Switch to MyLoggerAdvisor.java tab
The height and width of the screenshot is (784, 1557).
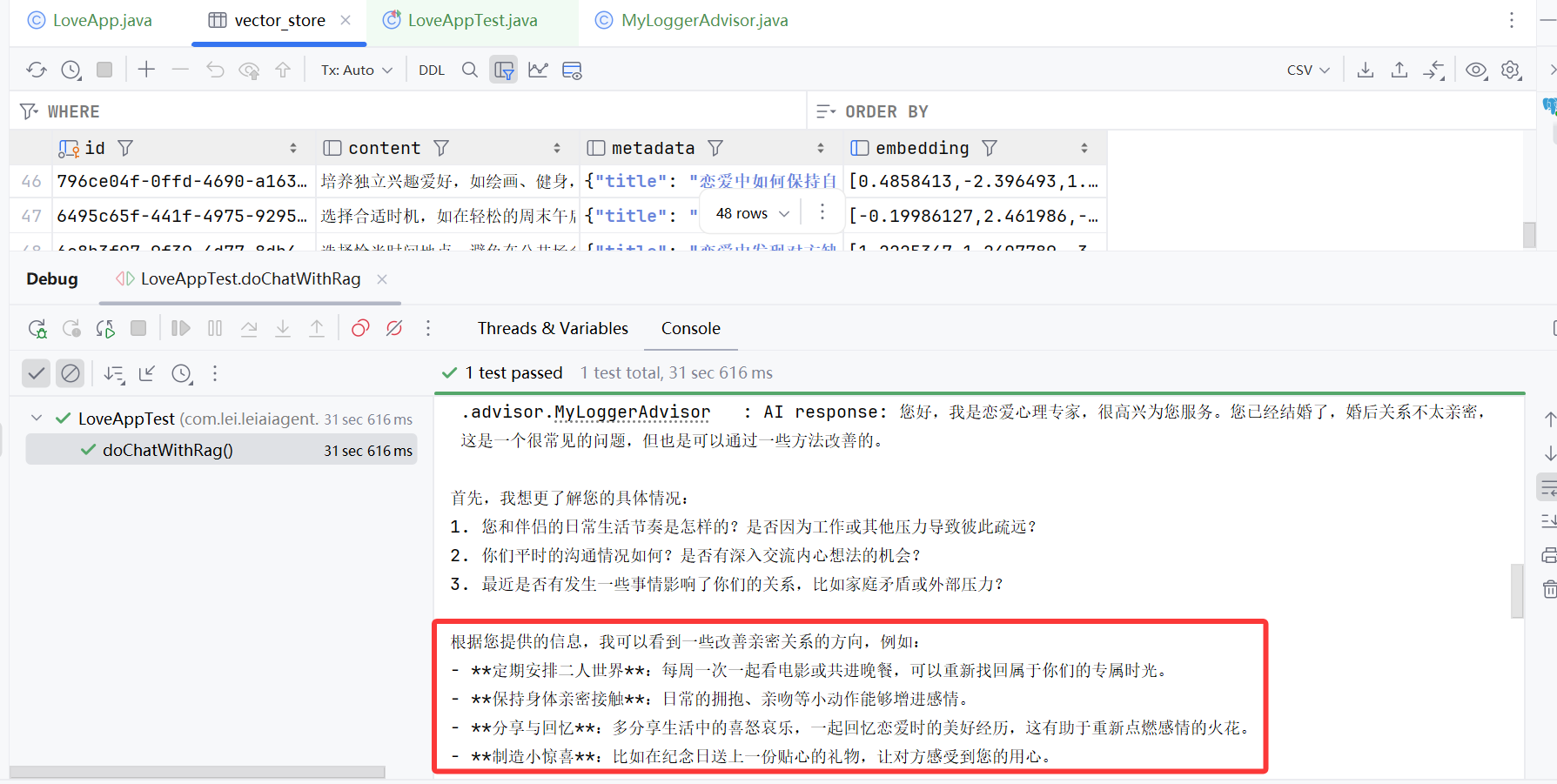692,20
